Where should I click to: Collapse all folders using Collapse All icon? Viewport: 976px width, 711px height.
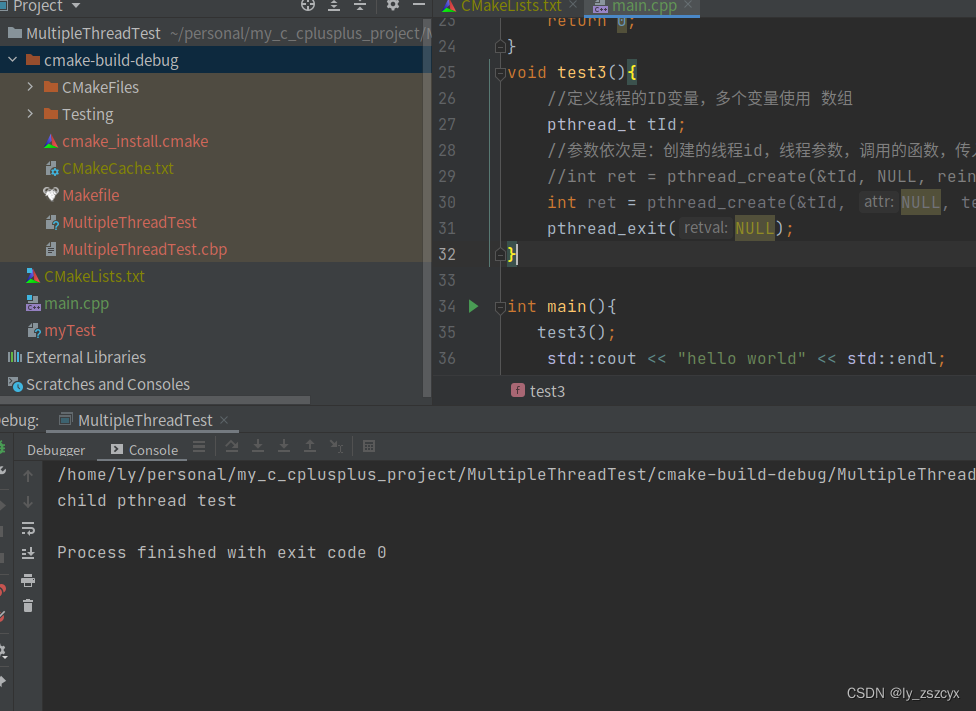point(360,6)
